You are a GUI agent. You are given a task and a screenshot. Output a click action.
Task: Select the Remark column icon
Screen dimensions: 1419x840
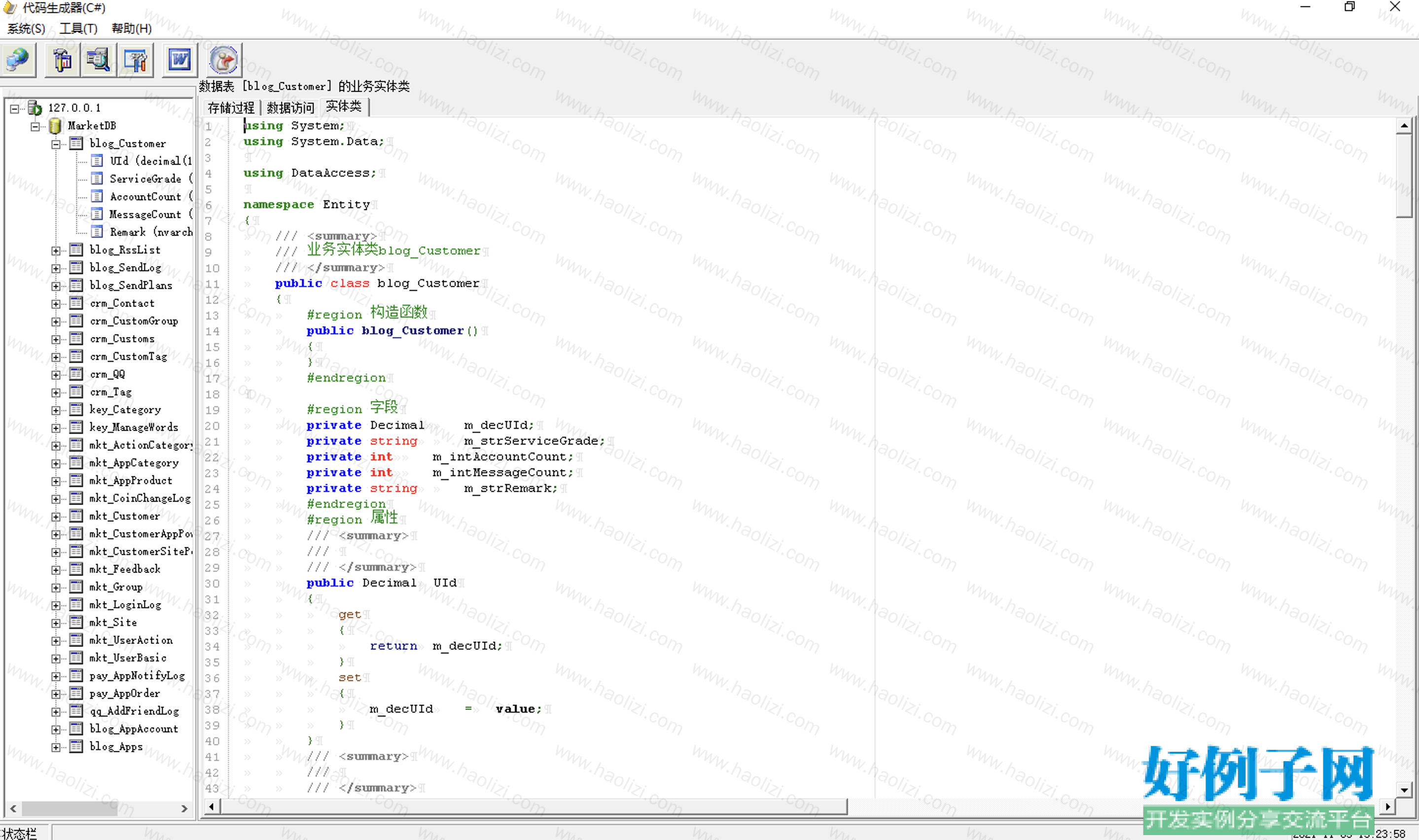[97, 232]
